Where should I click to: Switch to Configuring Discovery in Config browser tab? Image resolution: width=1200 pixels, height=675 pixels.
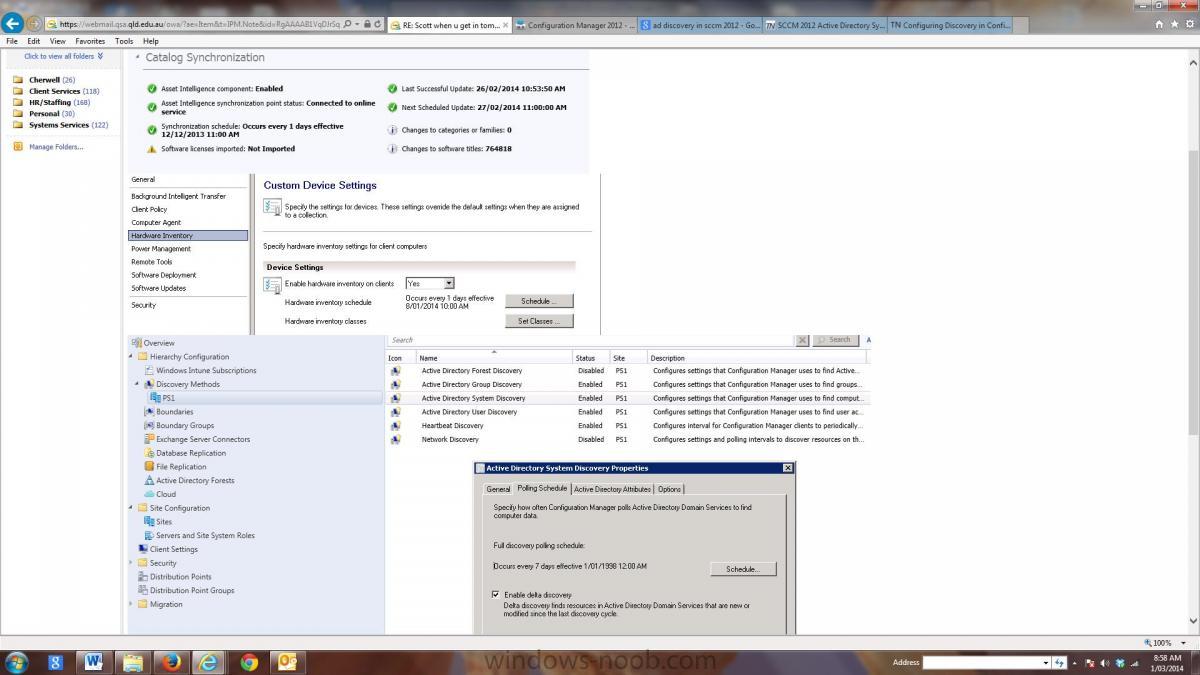tap(950, 24)
